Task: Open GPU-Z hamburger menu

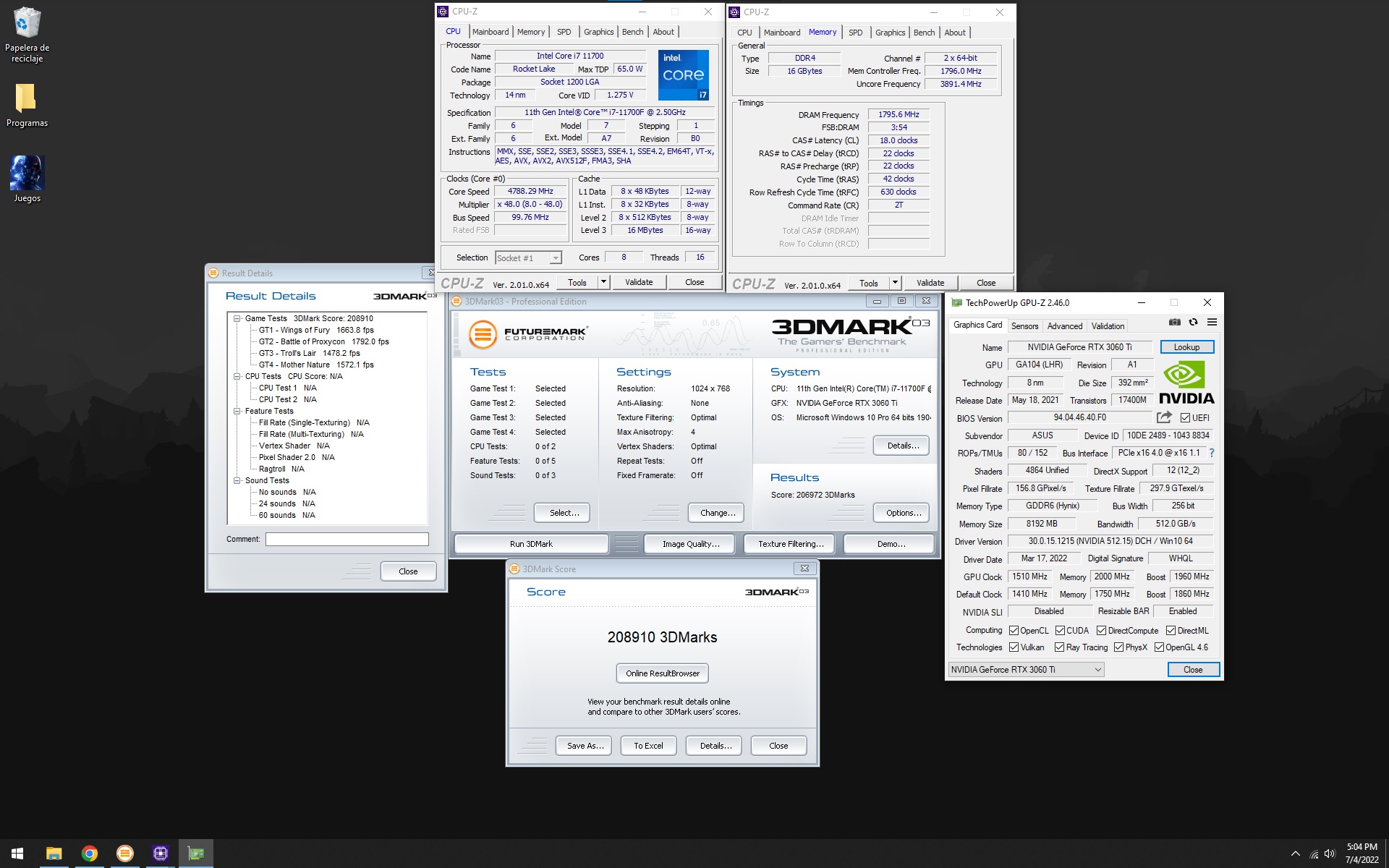Action: pyautogui.click(x=1212, y=323)
